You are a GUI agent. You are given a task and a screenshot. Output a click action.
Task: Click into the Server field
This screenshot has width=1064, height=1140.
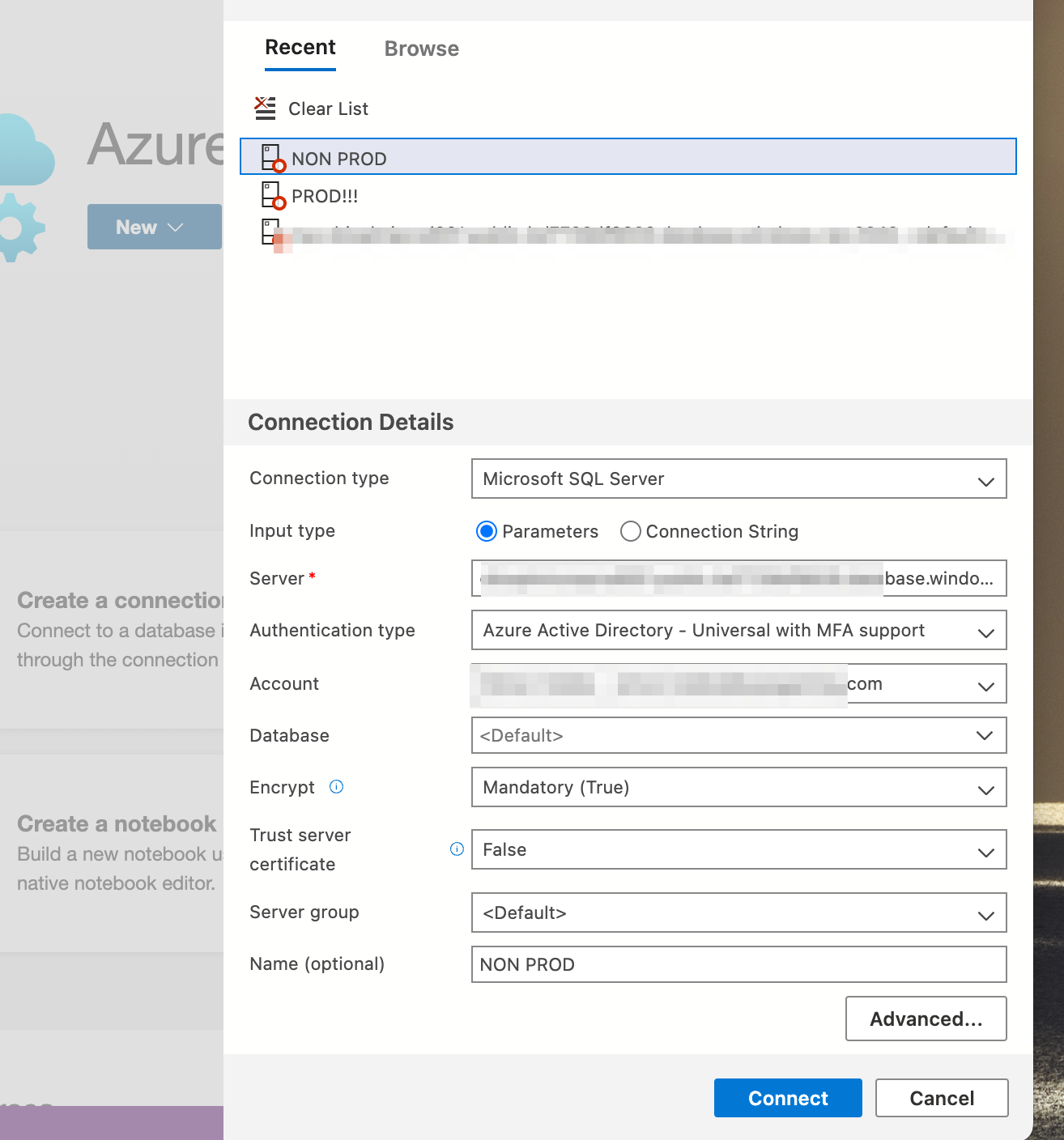pos(739,578)
